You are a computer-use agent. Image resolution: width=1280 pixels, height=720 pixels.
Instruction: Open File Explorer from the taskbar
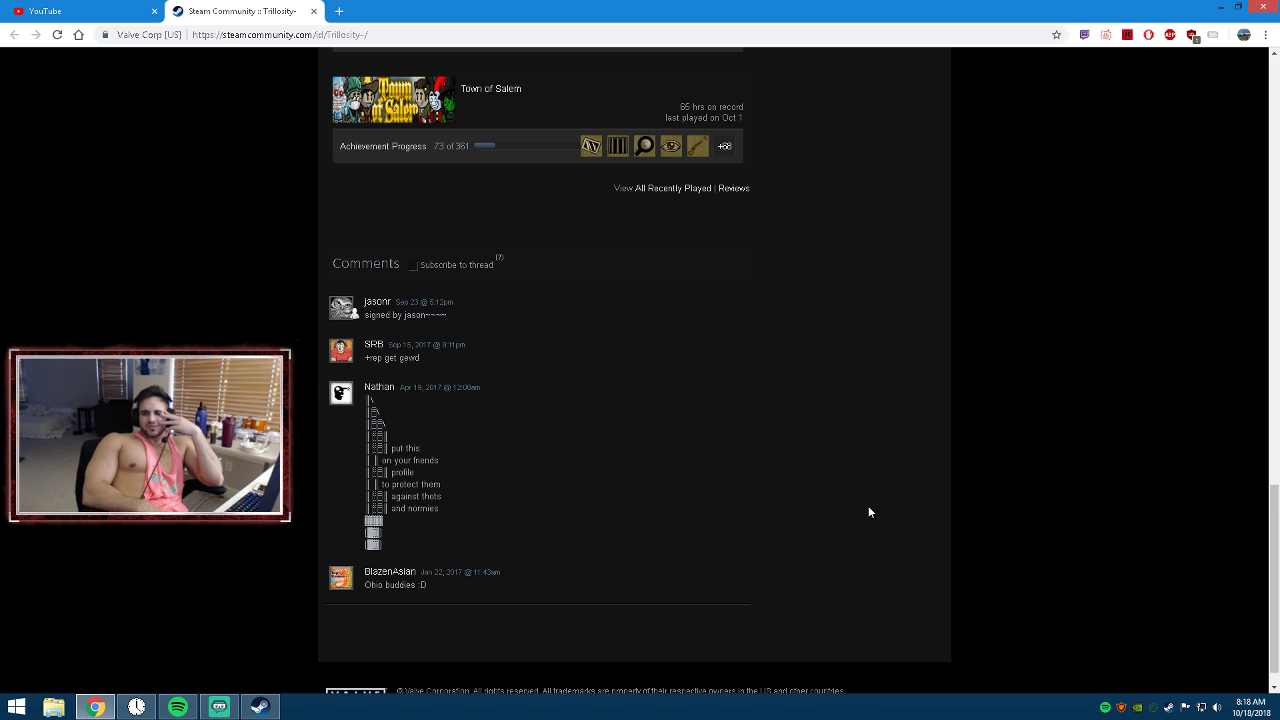[54, 707]
